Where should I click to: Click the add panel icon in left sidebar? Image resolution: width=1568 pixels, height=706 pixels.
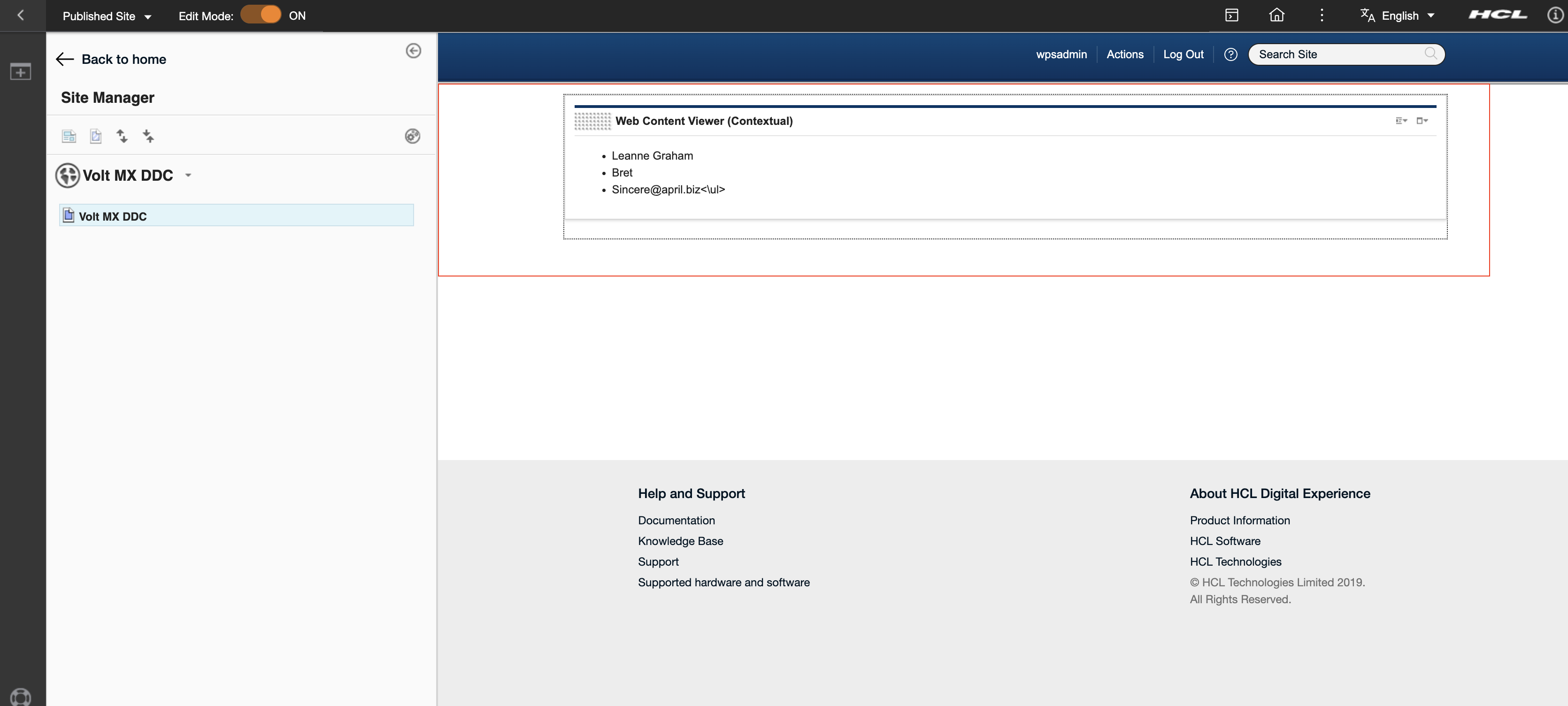coord(21,72)
